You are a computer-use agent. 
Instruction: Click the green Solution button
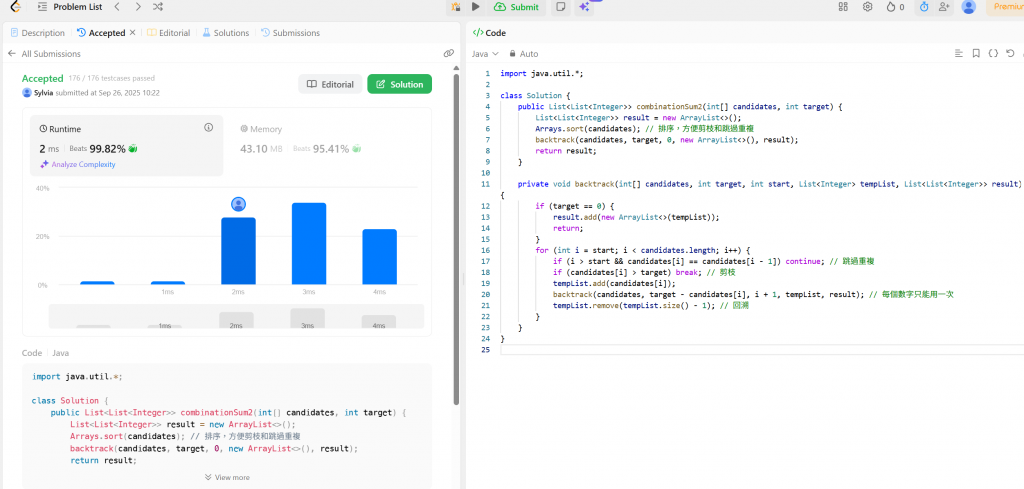click(x=400, y=84)
